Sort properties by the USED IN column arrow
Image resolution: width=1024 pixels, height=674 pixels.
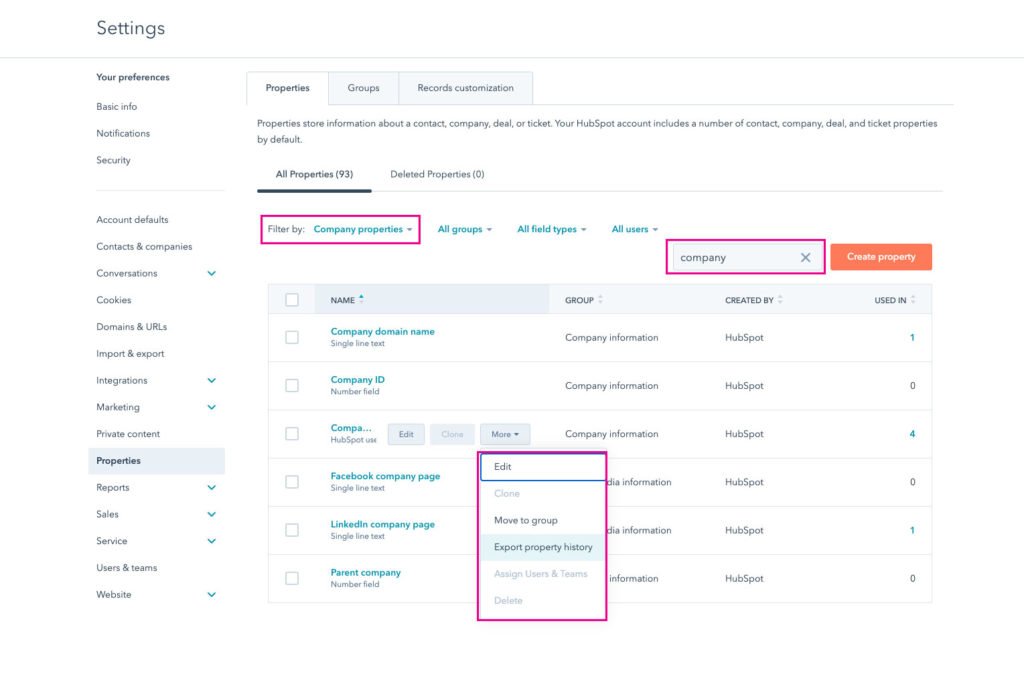(x=911, y=299)
